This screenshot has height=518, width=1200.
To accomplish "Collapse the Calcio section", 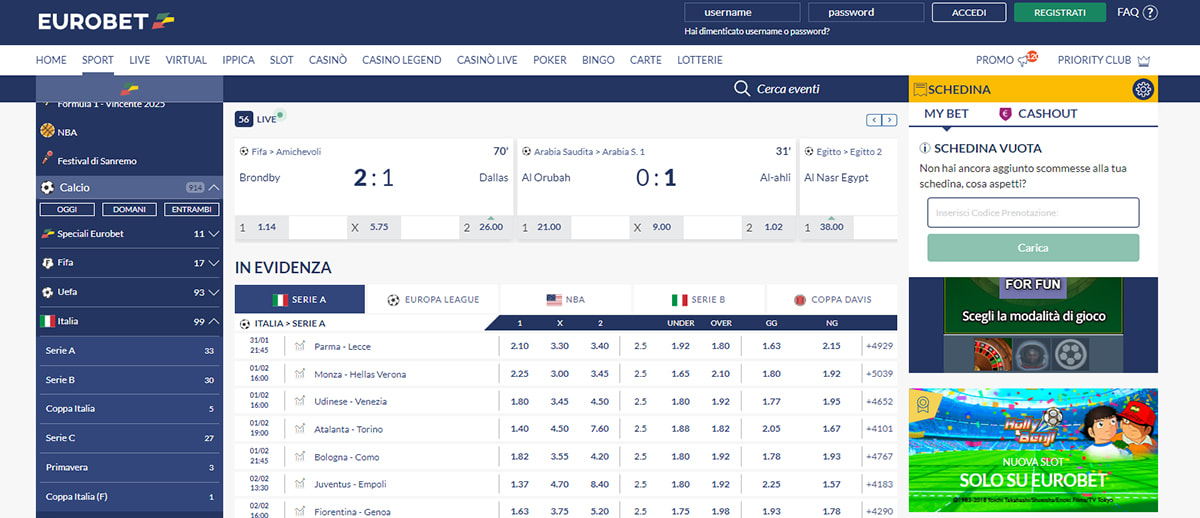I will coord(215,187).
